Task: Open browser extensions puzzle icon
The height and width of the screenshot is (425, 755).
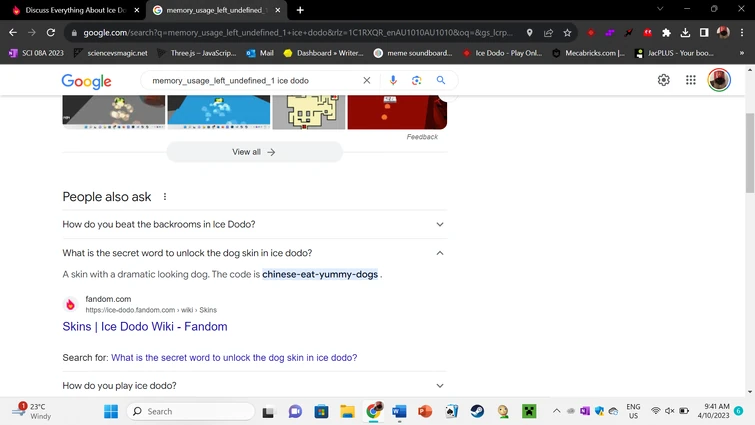Action: [x=666, y=33]
